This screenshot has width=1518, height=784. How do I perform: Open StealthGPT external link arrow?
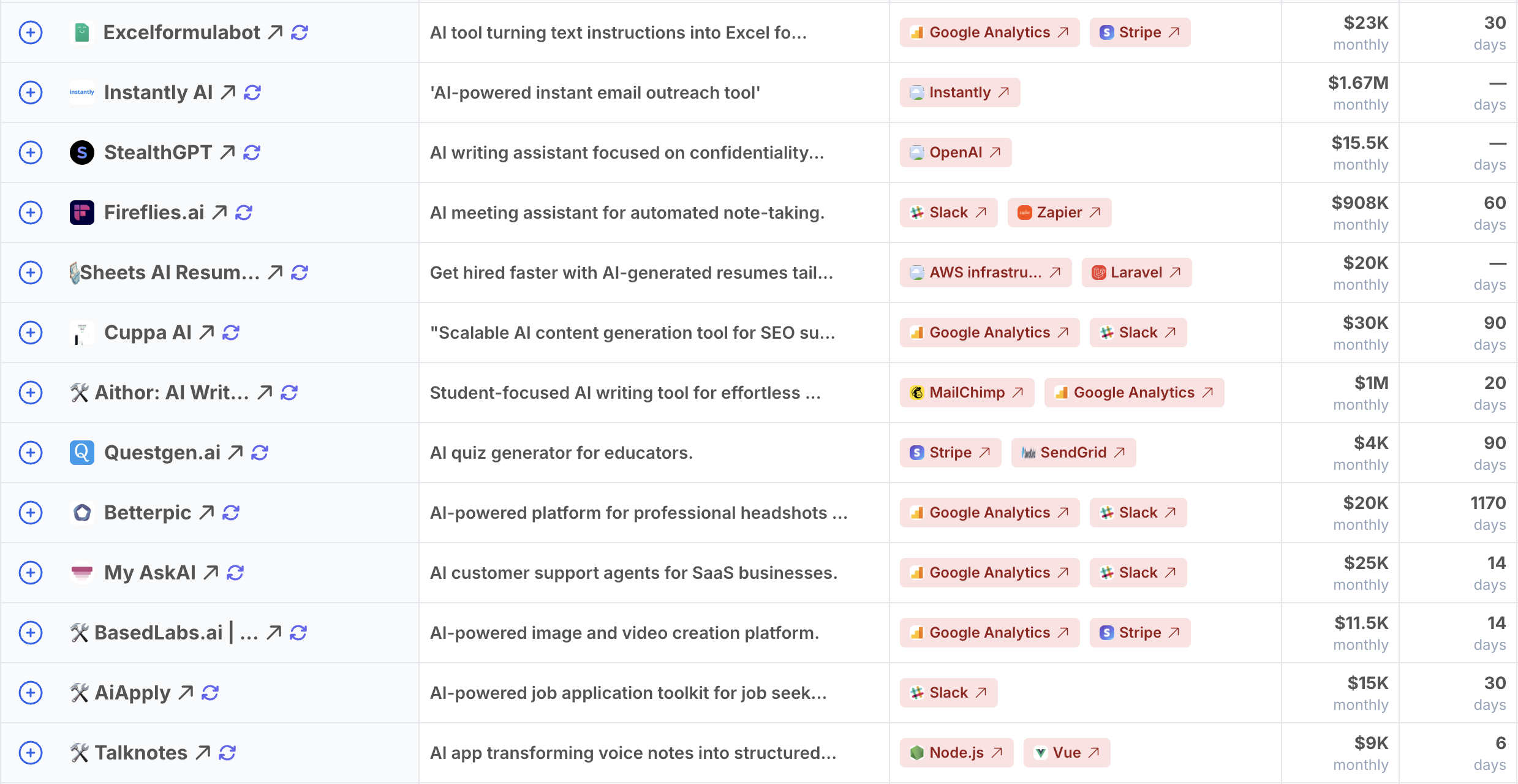[227, 153]
